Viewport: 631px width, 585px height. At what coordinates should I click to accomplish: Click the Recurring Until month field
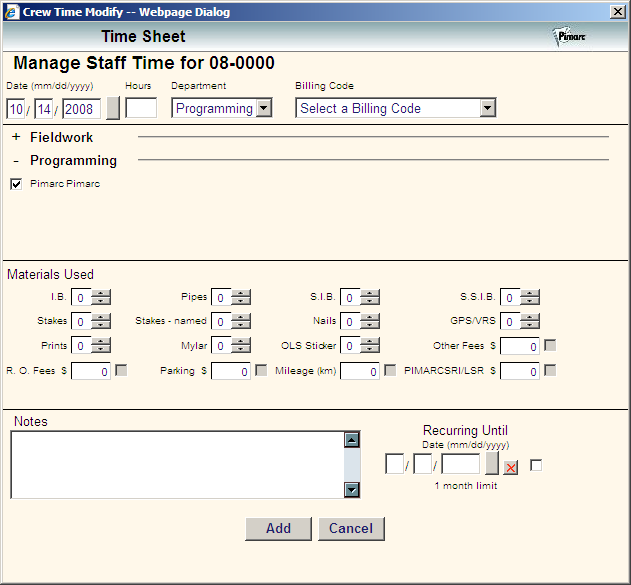(394, 464)
